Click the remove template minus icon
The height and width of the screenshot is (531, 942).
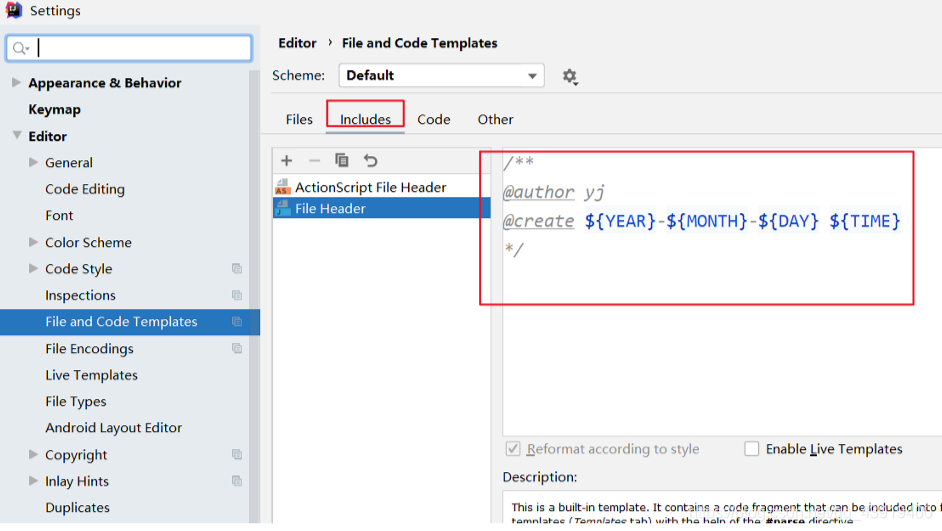(x=314, y=160)
